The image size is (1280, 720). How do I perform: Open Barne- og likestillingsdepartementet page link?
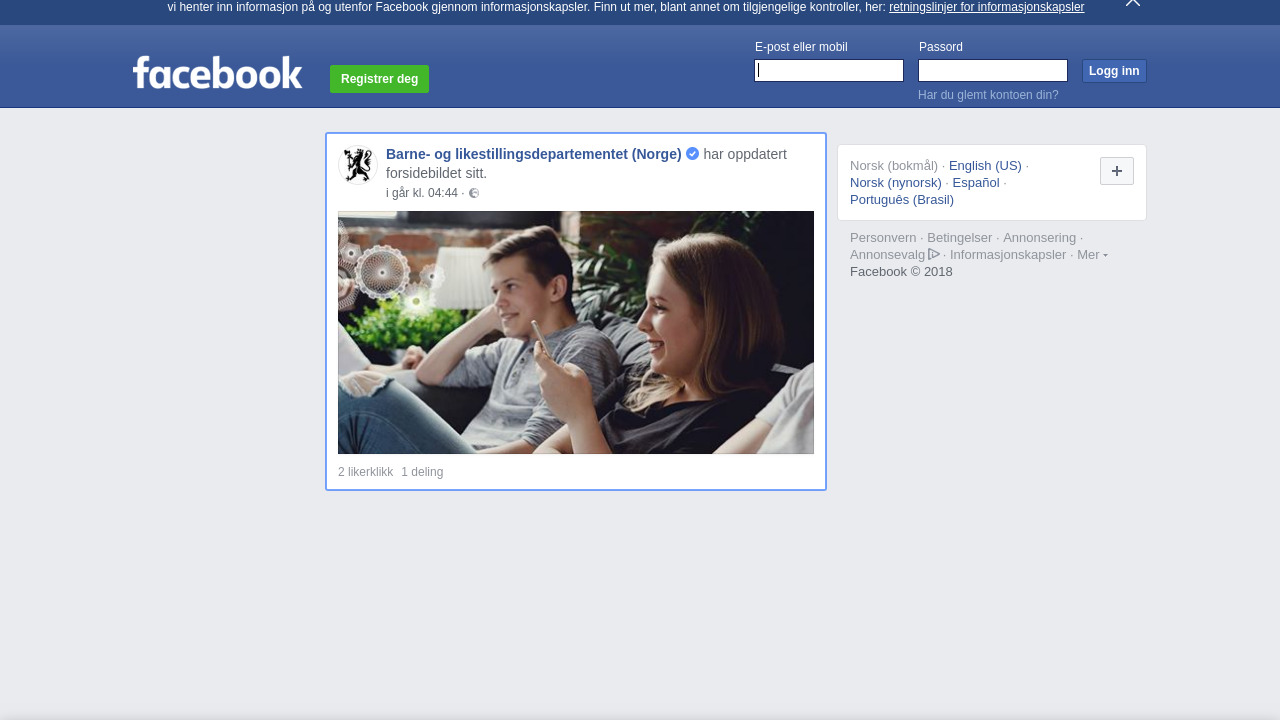[533, 154]
